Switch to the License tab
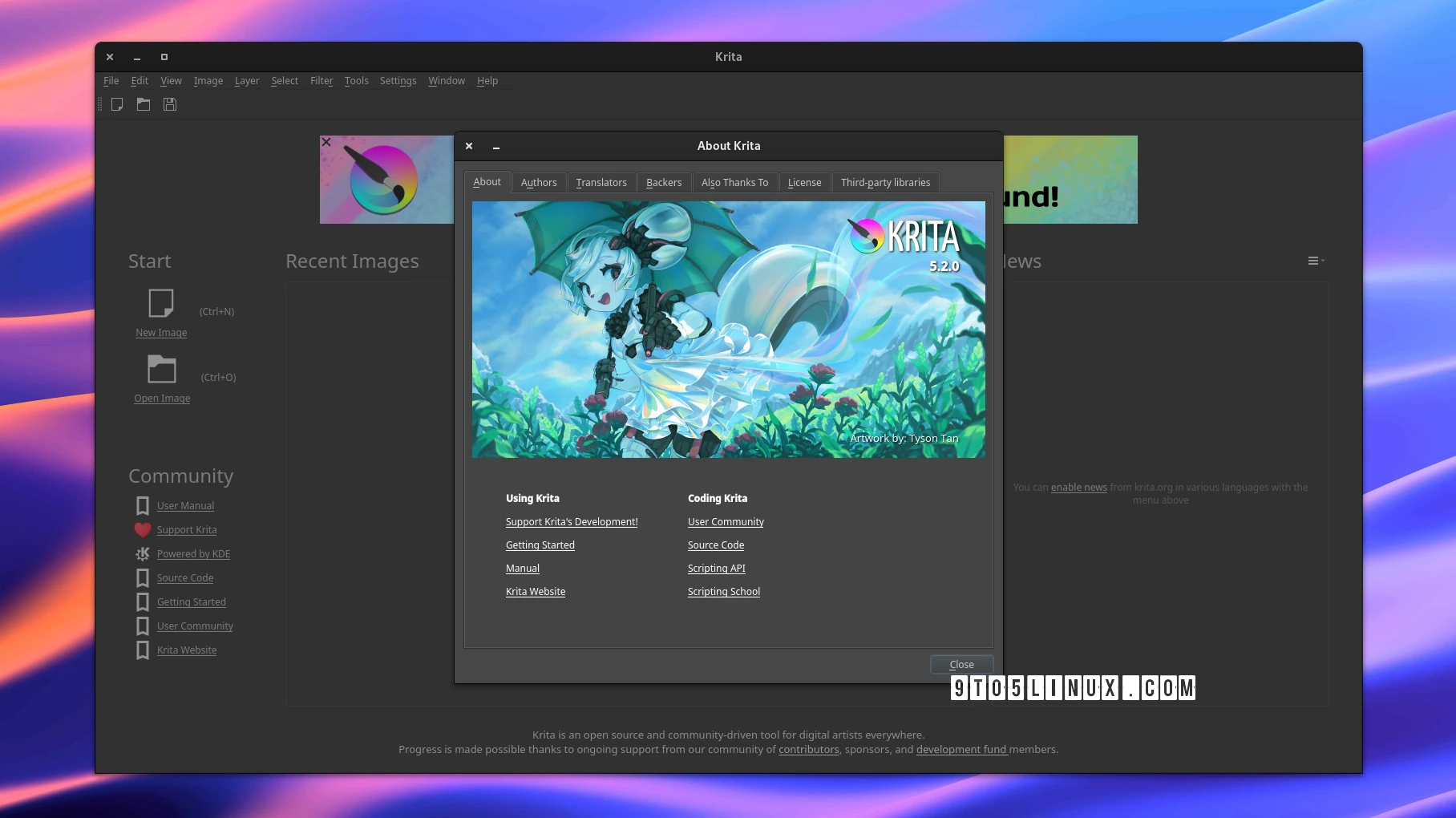This screenshot has width=1456, height=818. (804, 182)
